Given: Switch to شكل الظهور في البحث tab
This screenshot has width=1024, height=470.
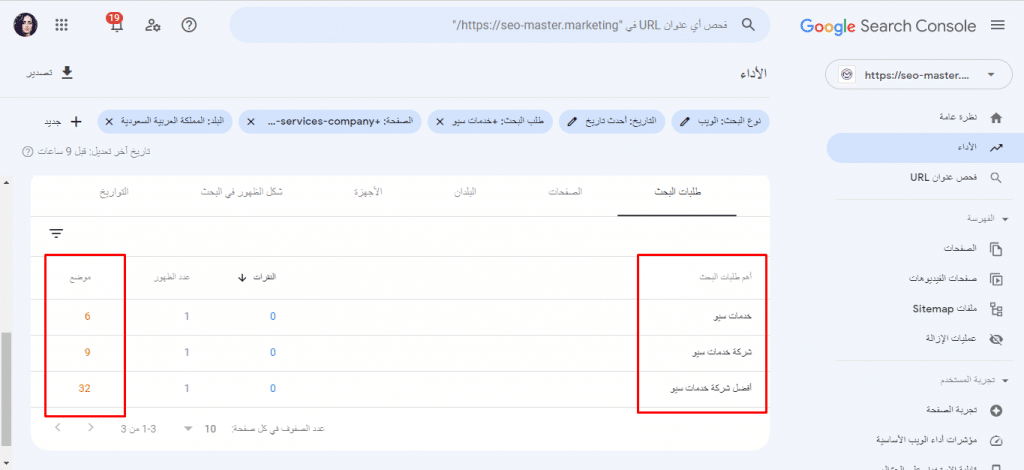Looking at the screenshot, I should pos(242,193).
